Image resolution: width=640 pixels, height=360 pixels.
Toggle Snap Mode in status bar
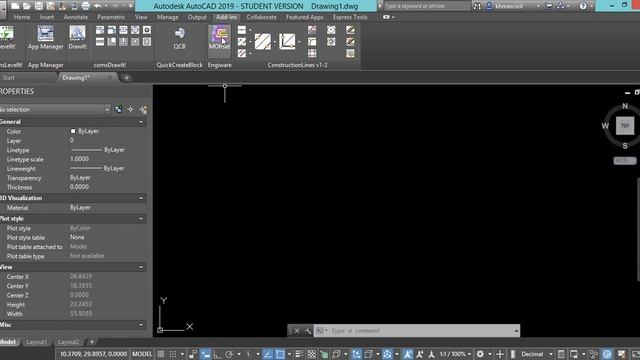[x=173, y=354]
